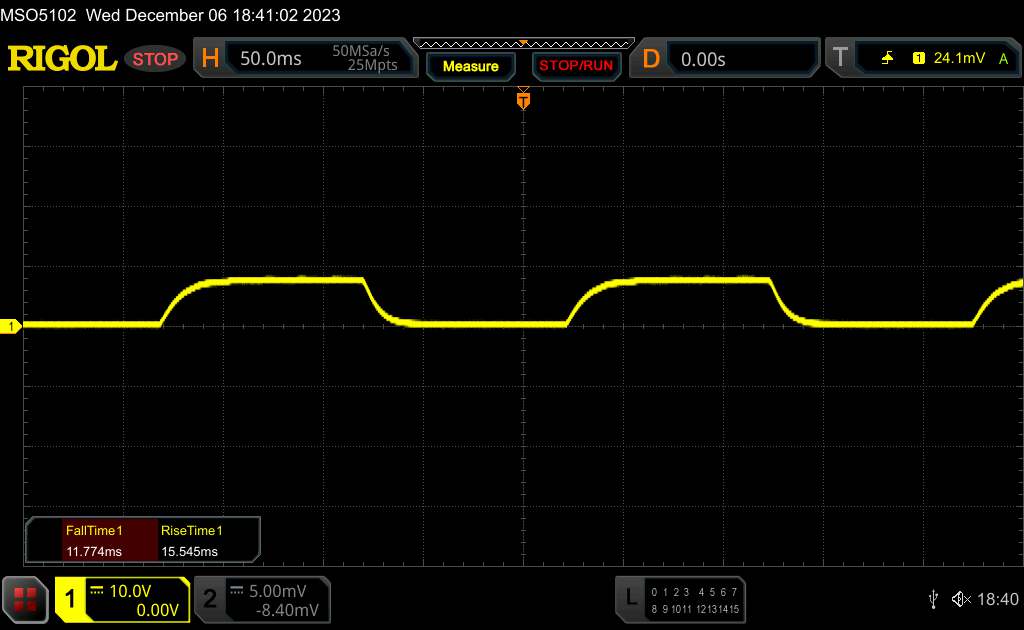Tap the orange H horizontal icon
Screen dimensions: 1024x630
[x=210, y=59]
